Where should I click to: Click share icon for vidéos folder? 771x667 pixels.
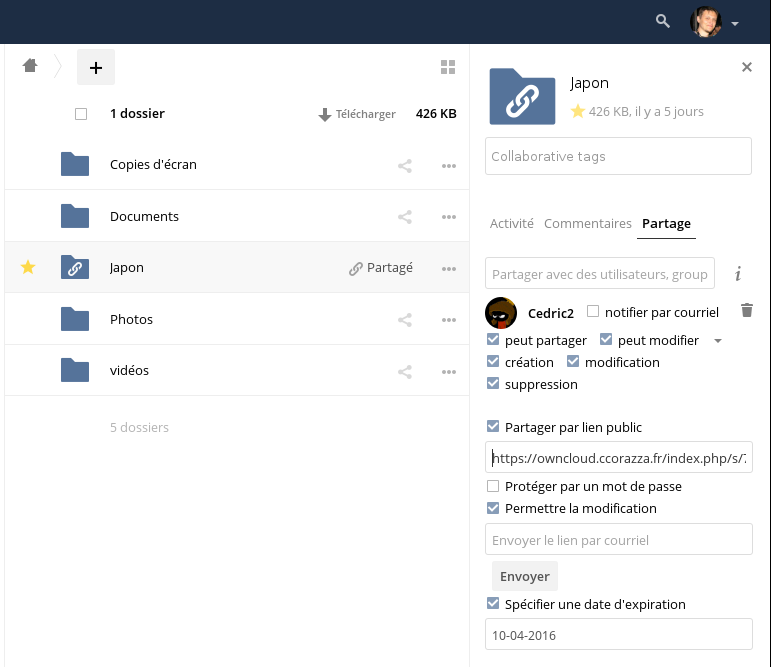[405, 371]
